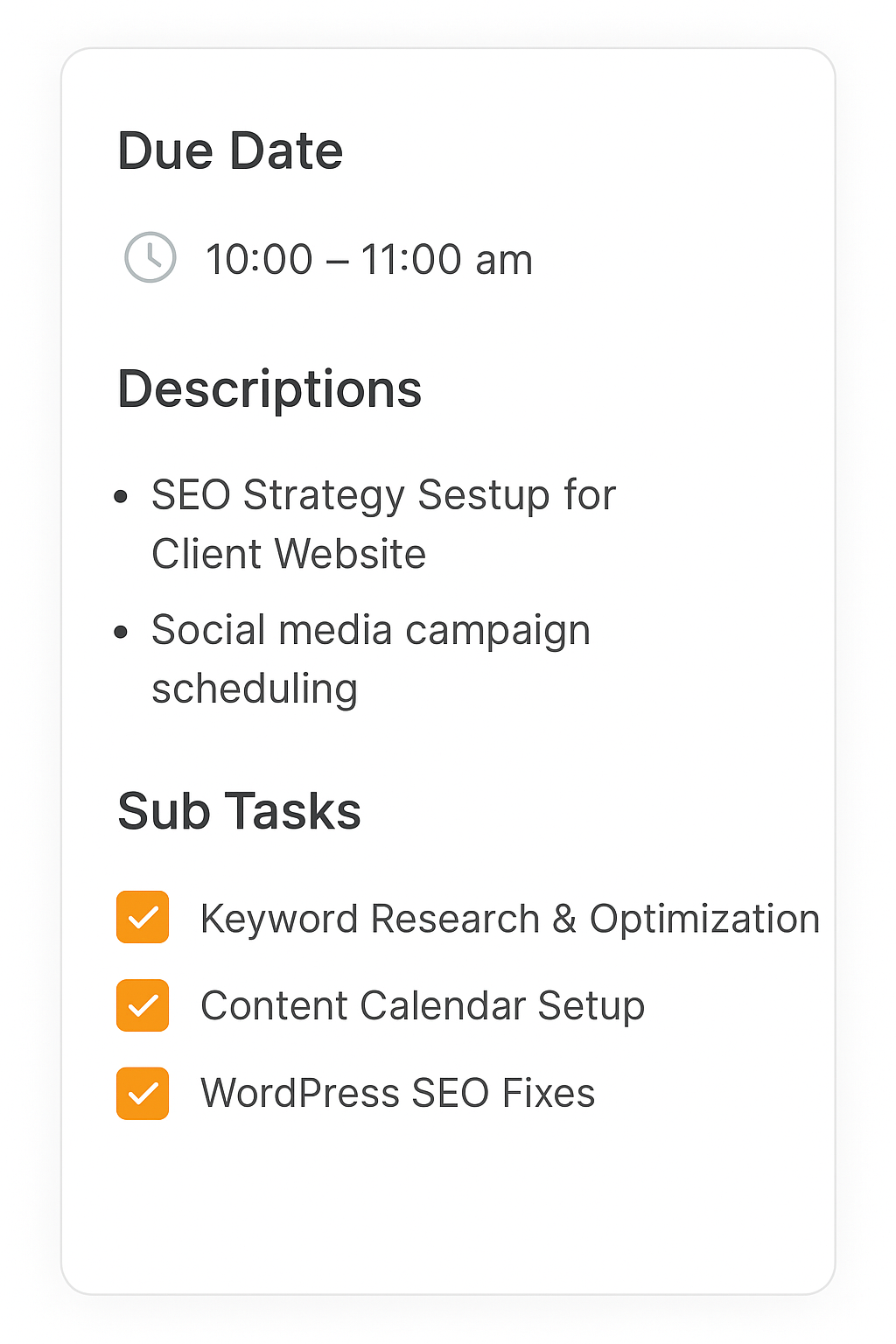Select the 'SEO Strategy Sestup for' text line
Viewport: 896px width, 1344px height.
(x=383, y=495)
